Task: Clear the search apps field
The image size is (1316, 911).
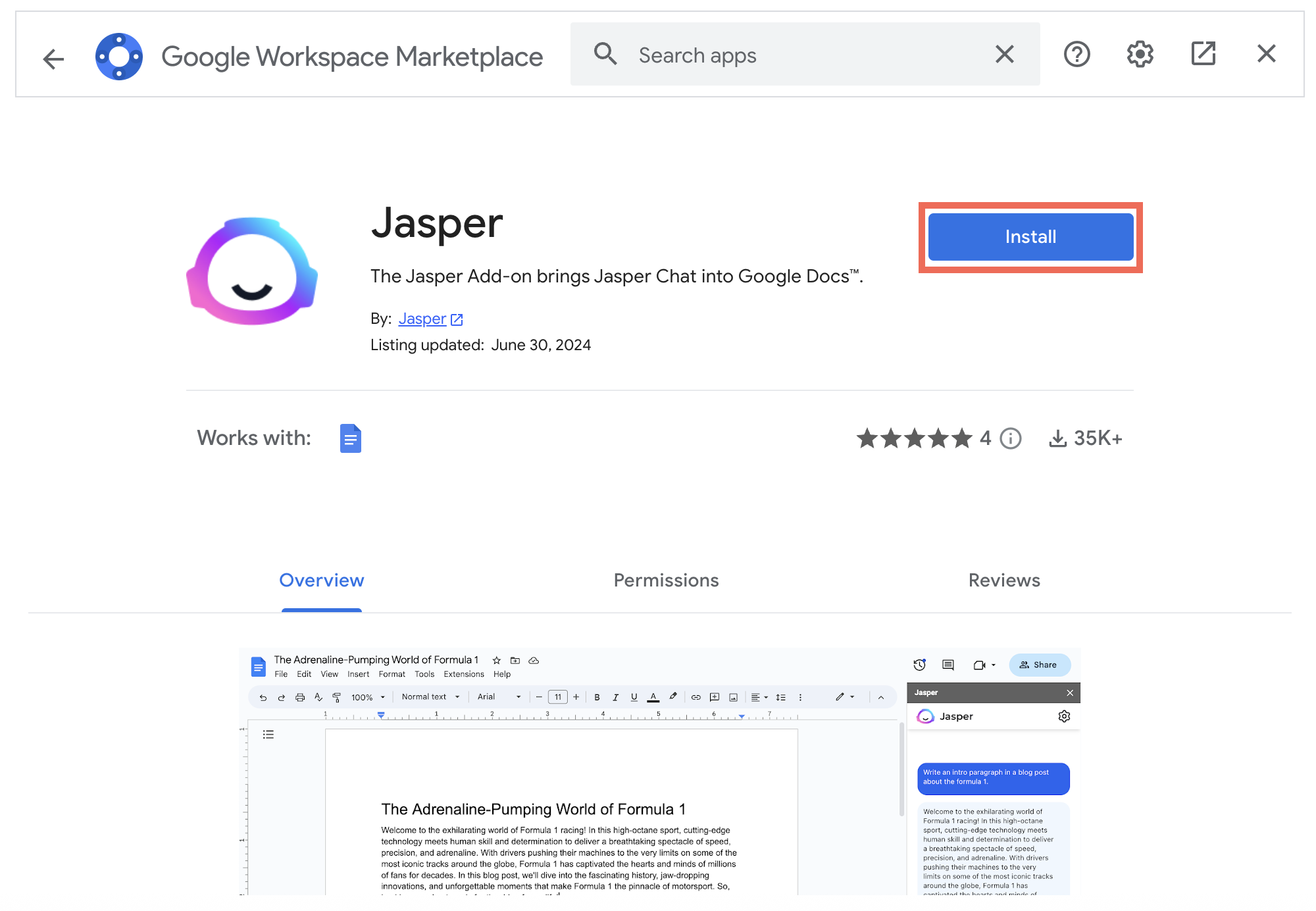Action: [x=1004, y=54]
